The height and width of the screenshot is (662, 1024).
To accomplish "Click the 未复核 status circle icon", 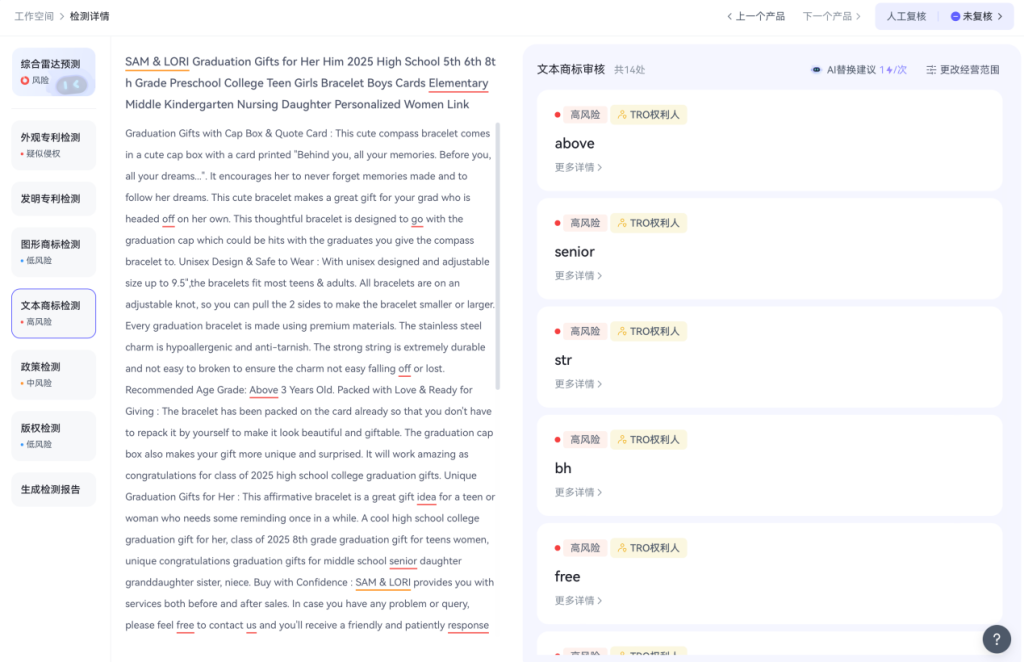I will click(955, 16).
